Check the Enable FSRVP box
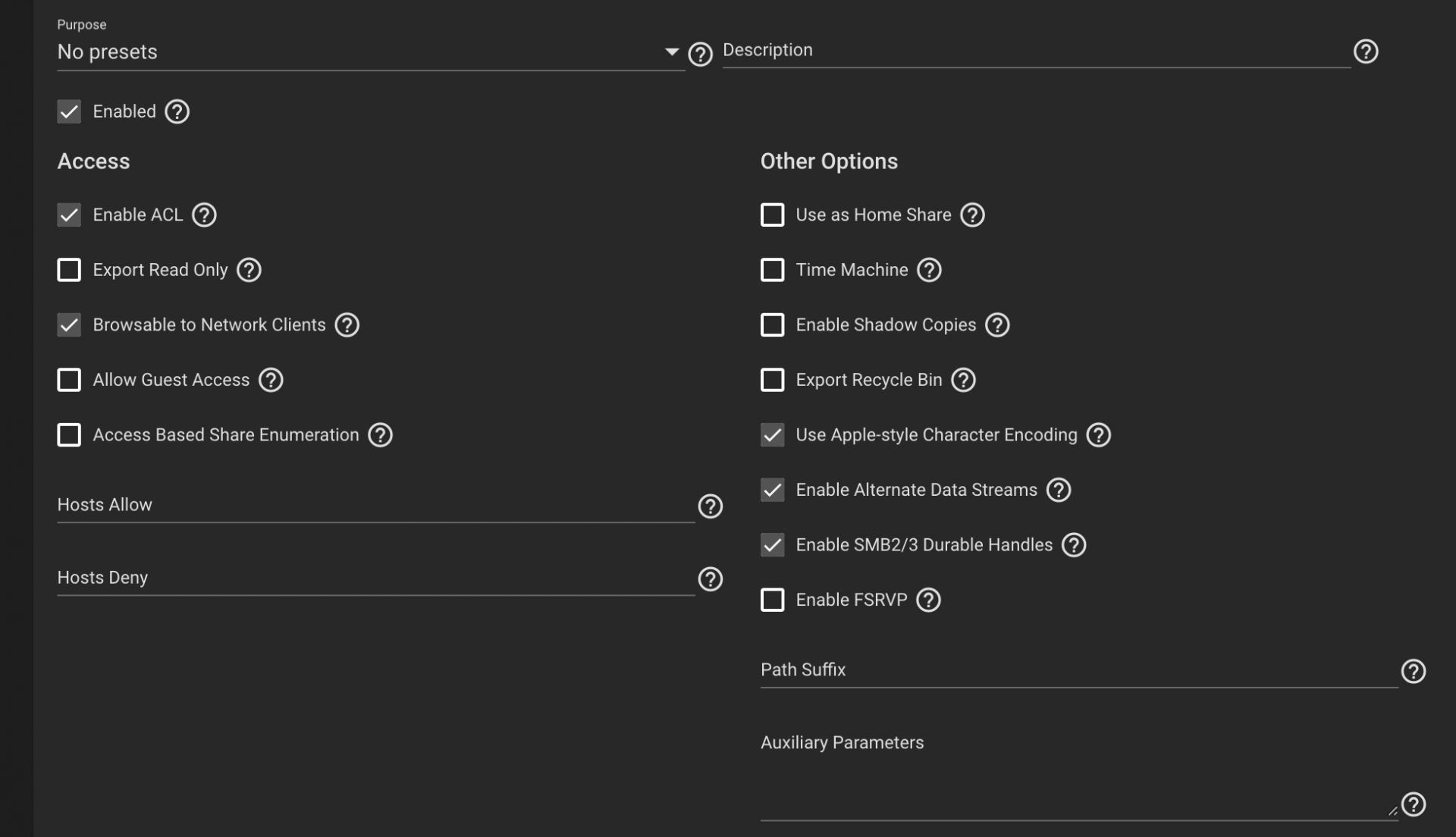Screen dimensions: 1456x837 (773, 600)
